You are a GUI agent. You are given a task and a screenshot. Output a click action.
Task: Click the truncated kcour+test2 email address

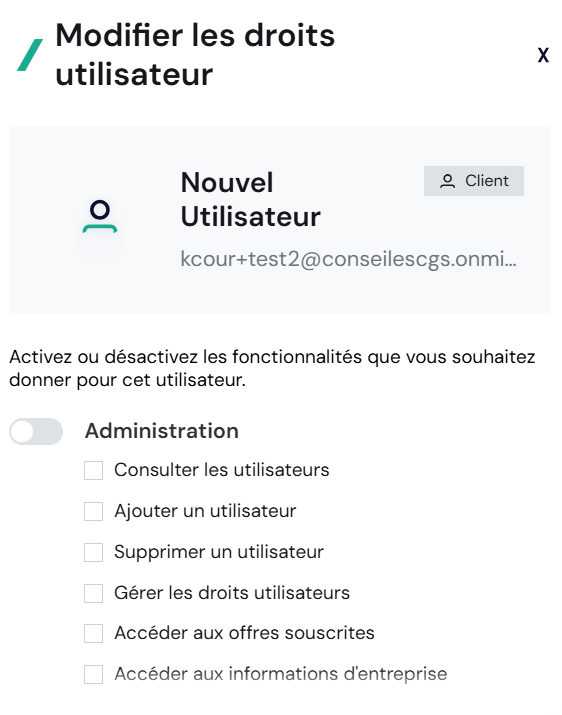[x=349, y=259]
